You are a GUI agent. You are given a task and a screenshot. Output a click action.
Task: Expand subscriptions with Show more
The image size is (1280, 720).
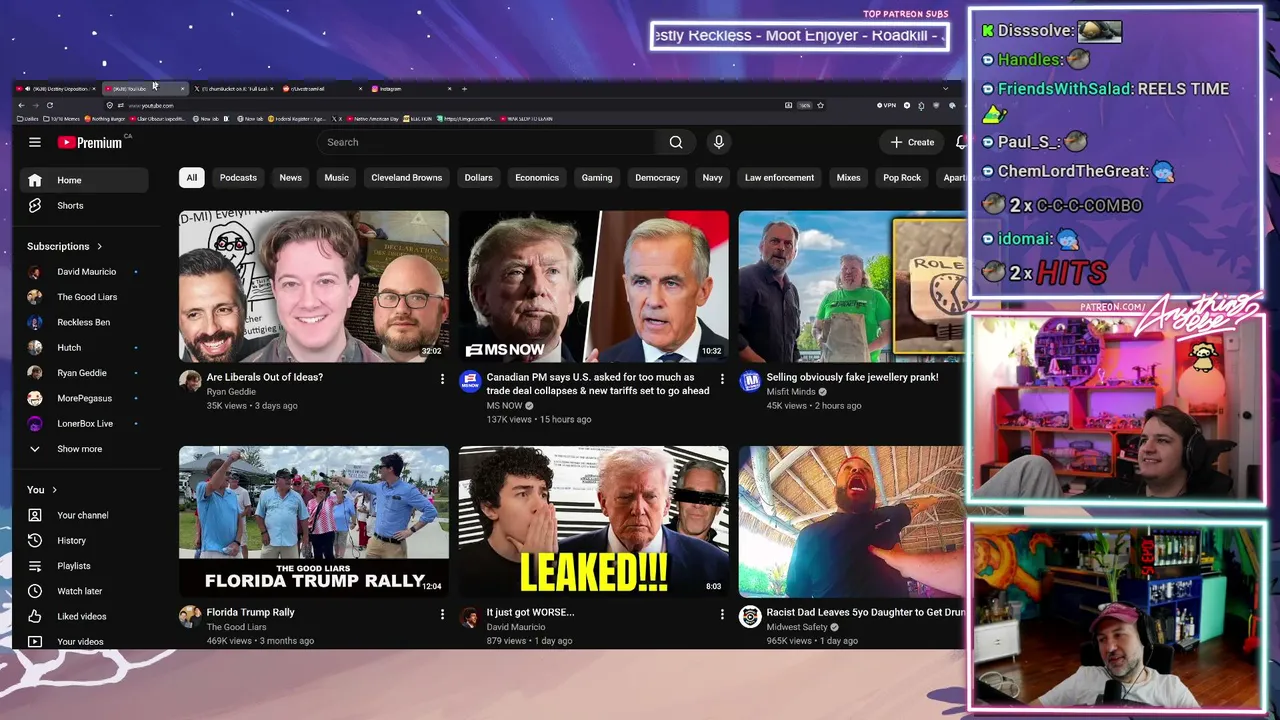tap(84, 449)
